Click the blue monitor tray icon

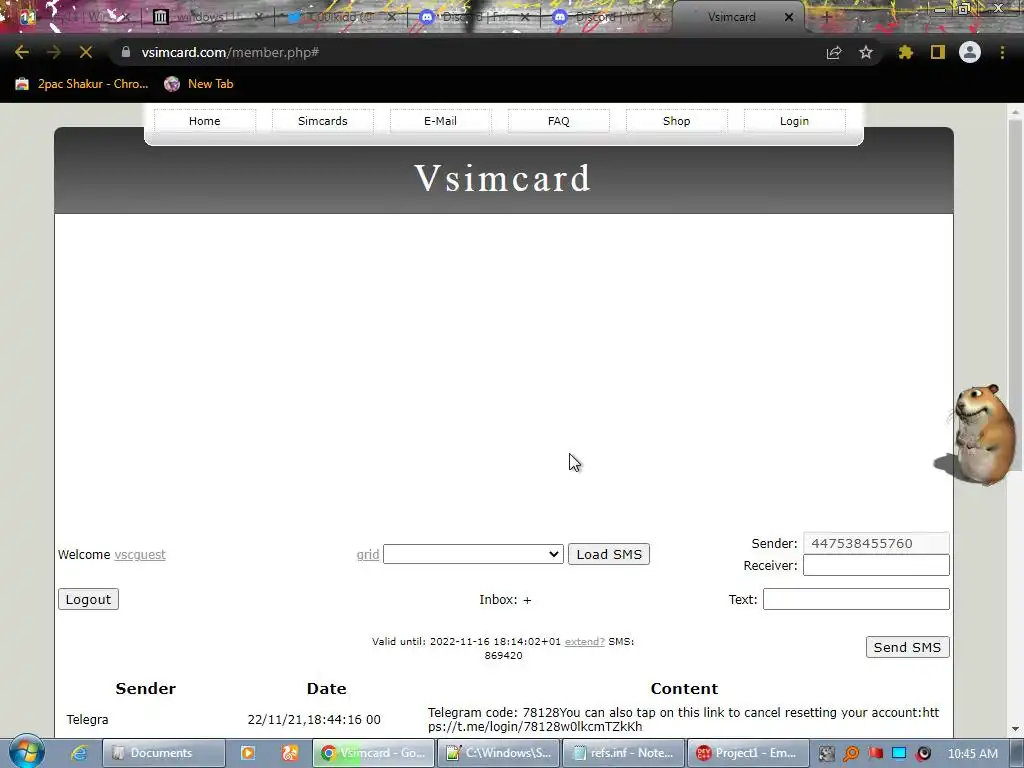coord(899,753)
